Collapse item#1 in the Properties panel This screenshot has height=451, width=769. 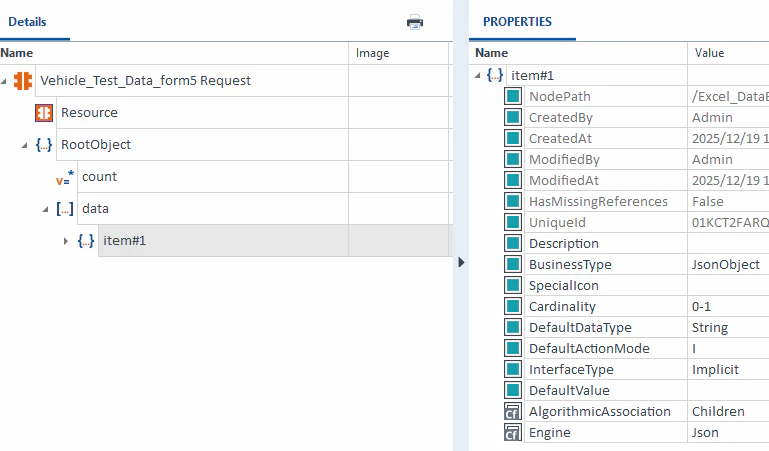(x=478, y=76)
